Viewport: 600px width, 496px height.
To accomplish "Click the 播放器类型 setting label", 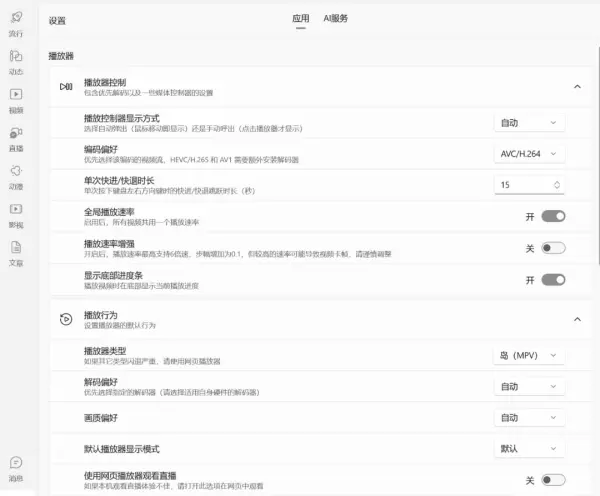I will (105, 351).
